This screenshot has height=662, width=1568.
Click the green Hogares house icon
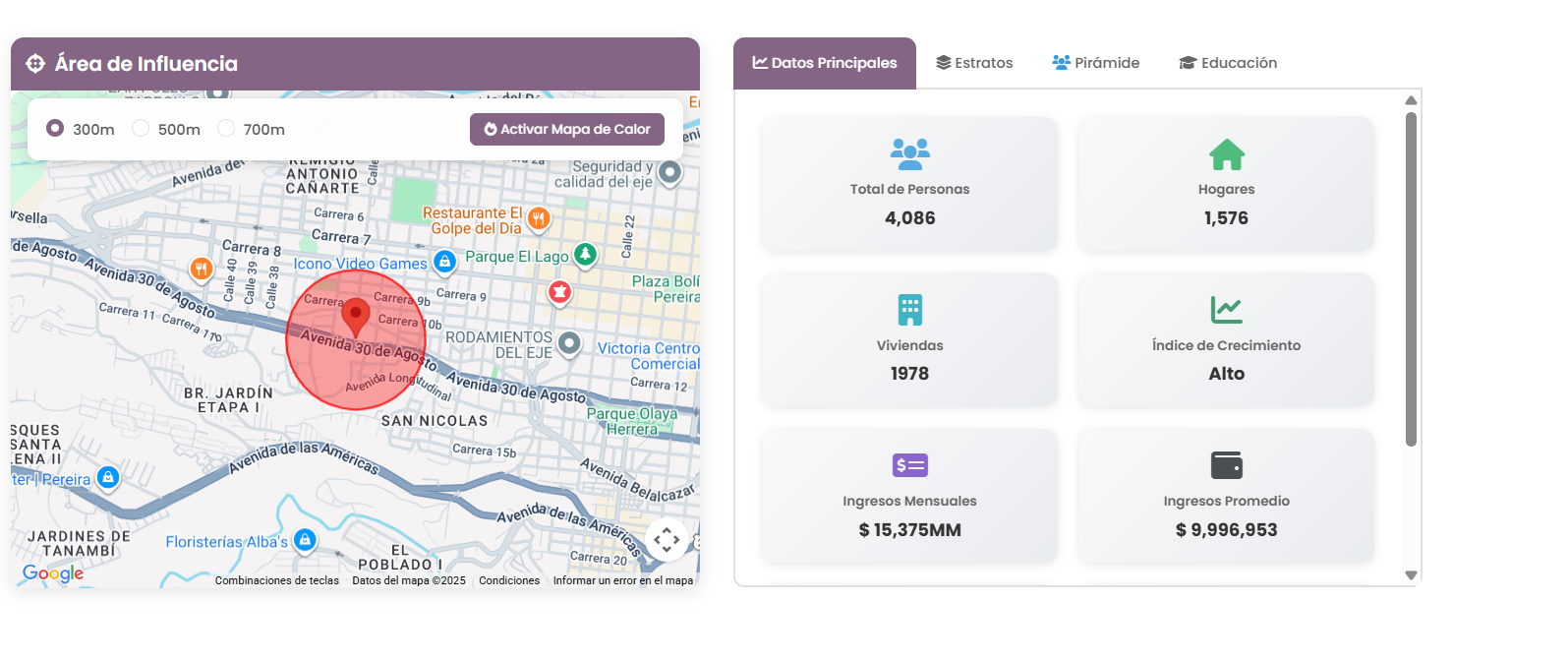tap(1226, 154)
